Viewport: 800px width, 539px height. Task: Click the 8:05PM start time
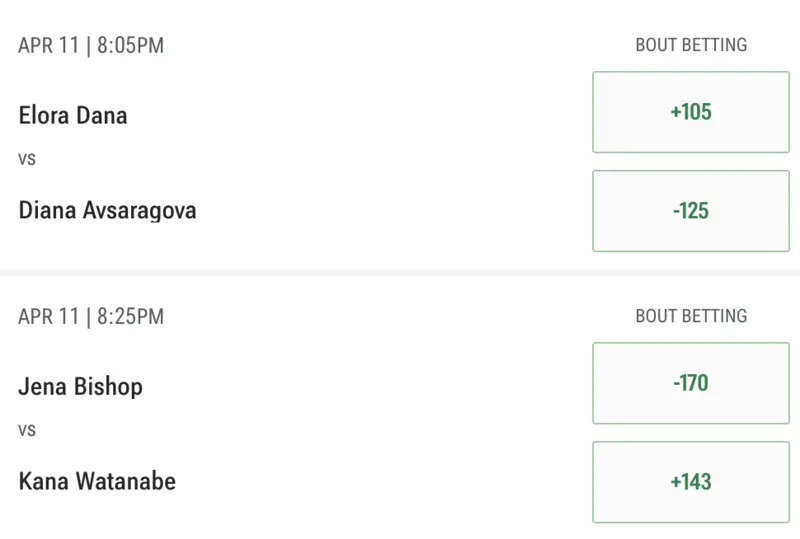click(130, 46)
